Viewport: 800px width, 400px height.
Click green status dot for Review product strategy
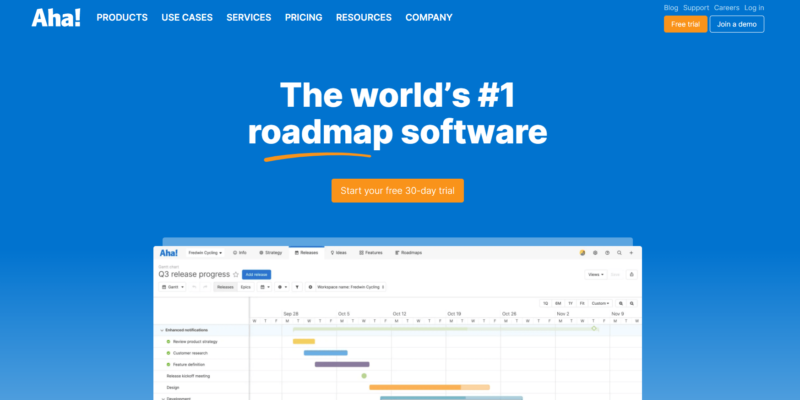[x=168, y=341]
